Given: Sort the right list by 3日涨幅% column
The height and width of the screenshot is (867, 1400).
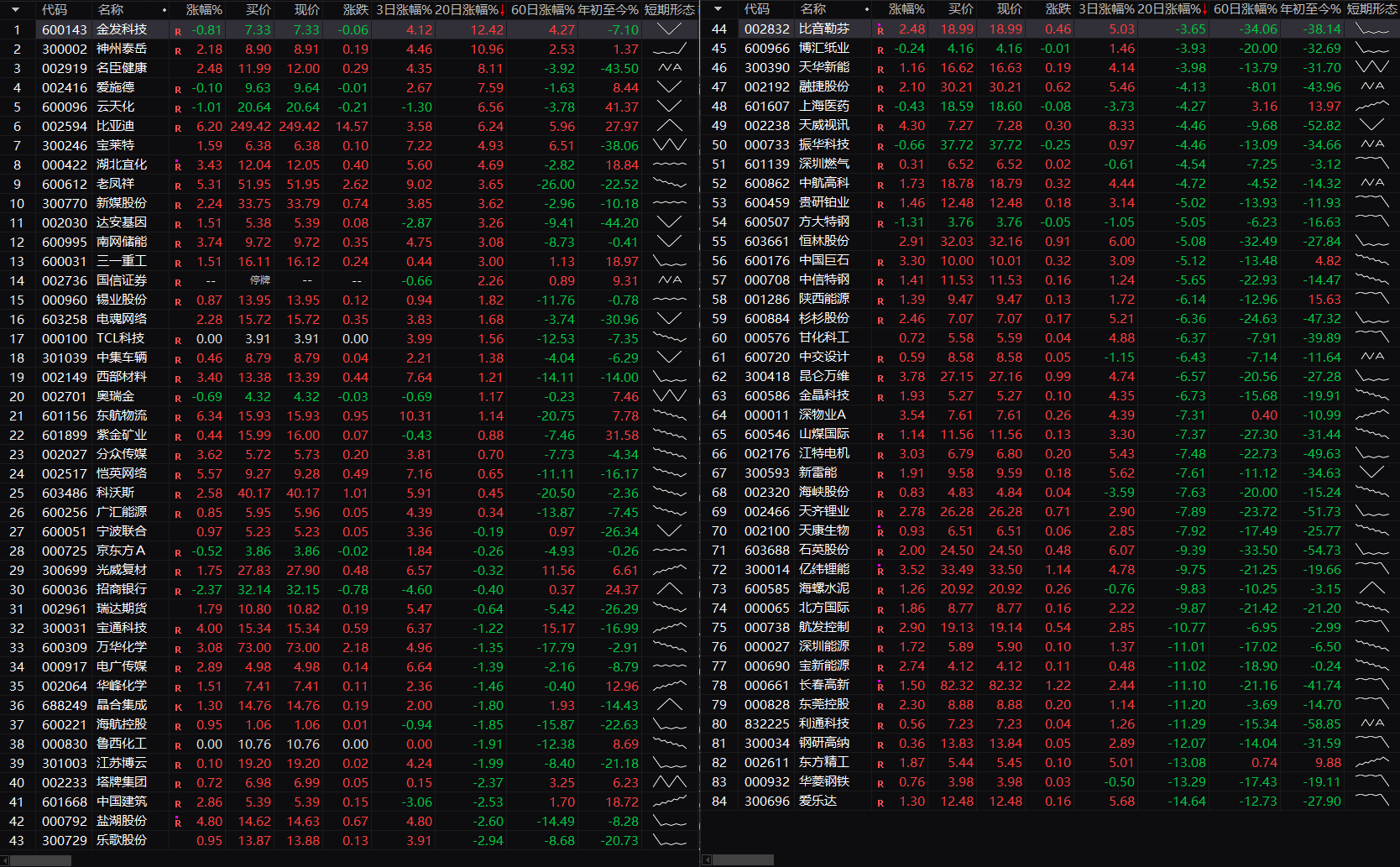Looking at the screenshot, I should pyautogui.click(x=1106, y=9).
